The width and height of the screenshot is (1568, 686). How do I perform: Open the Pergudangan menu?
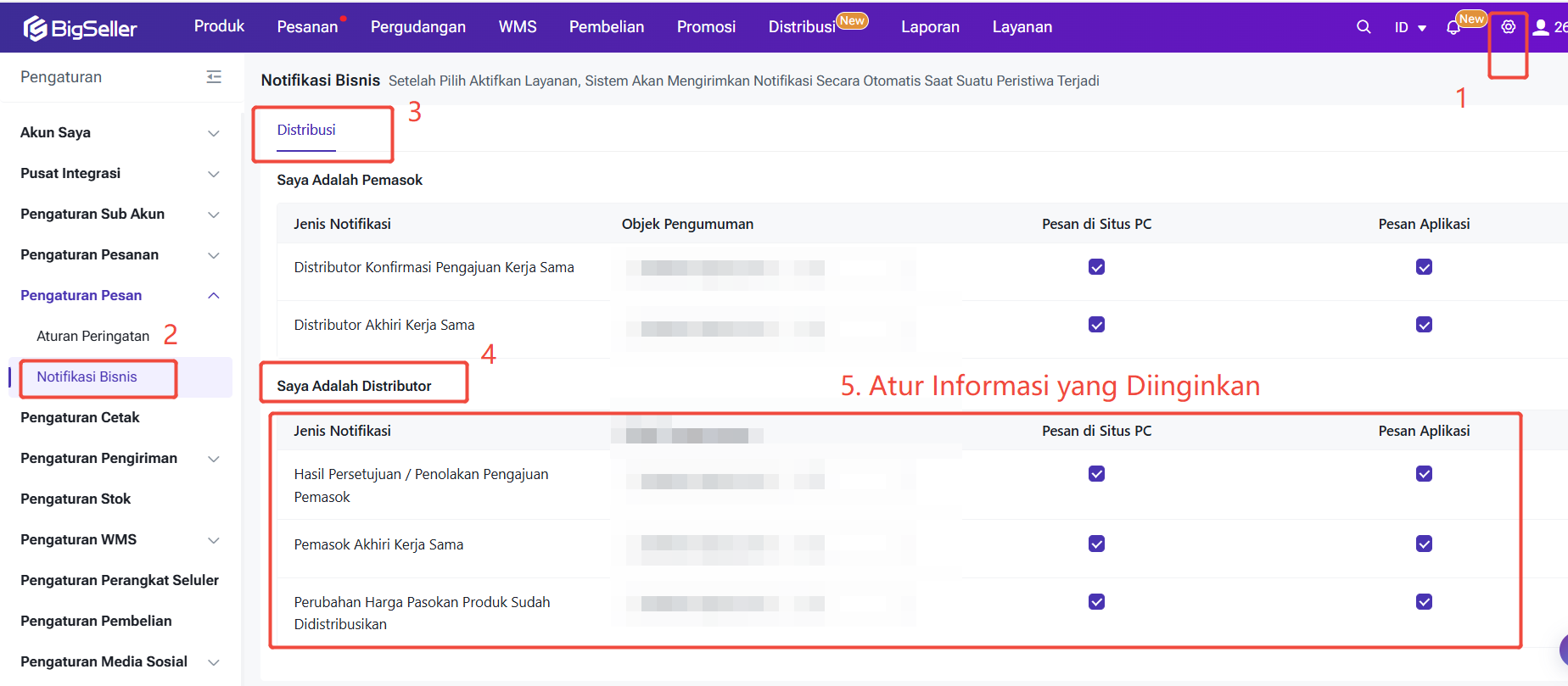417,27
